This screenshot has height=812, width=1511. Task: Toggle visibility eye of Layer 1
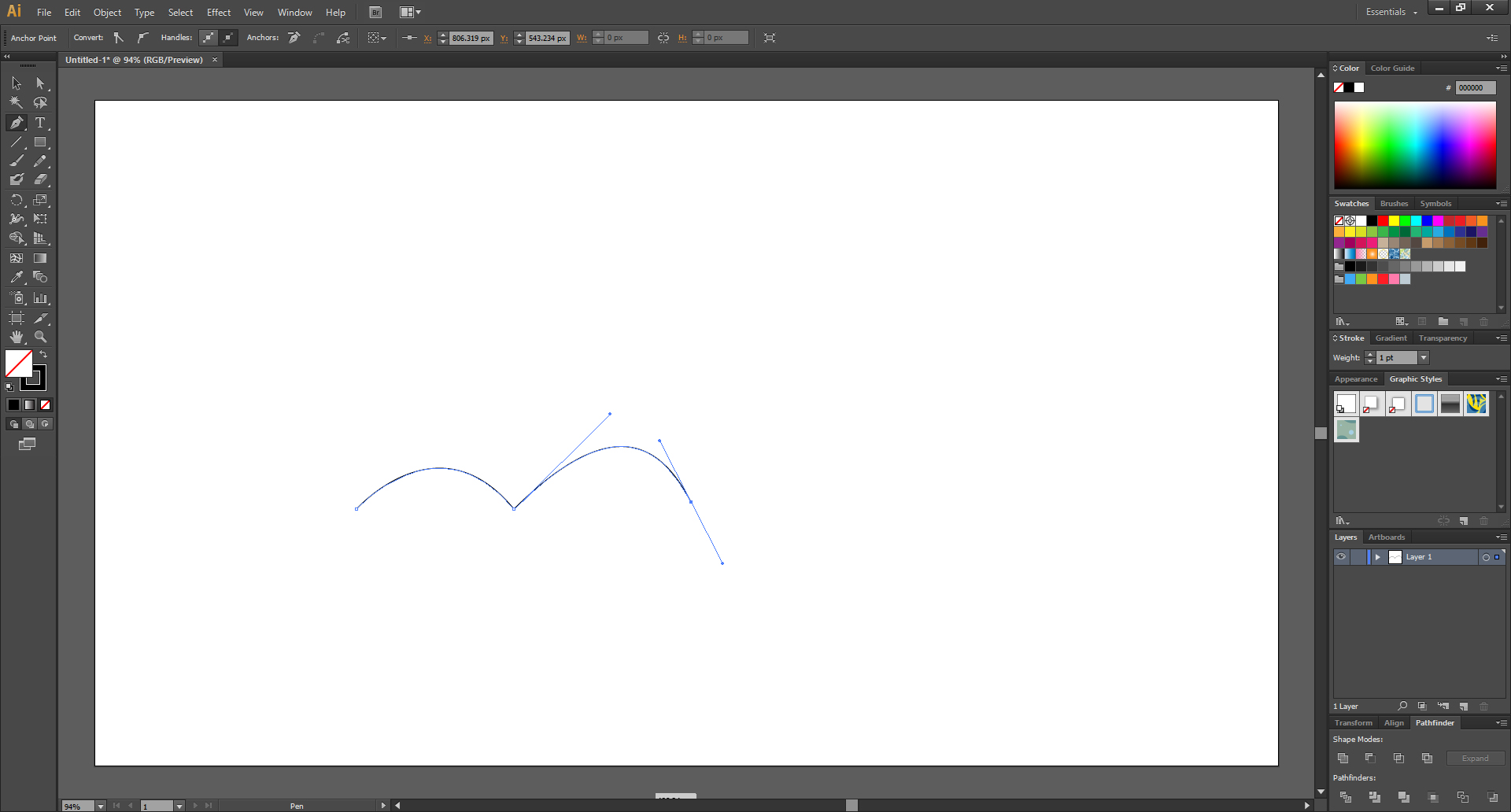[1341, 557]
